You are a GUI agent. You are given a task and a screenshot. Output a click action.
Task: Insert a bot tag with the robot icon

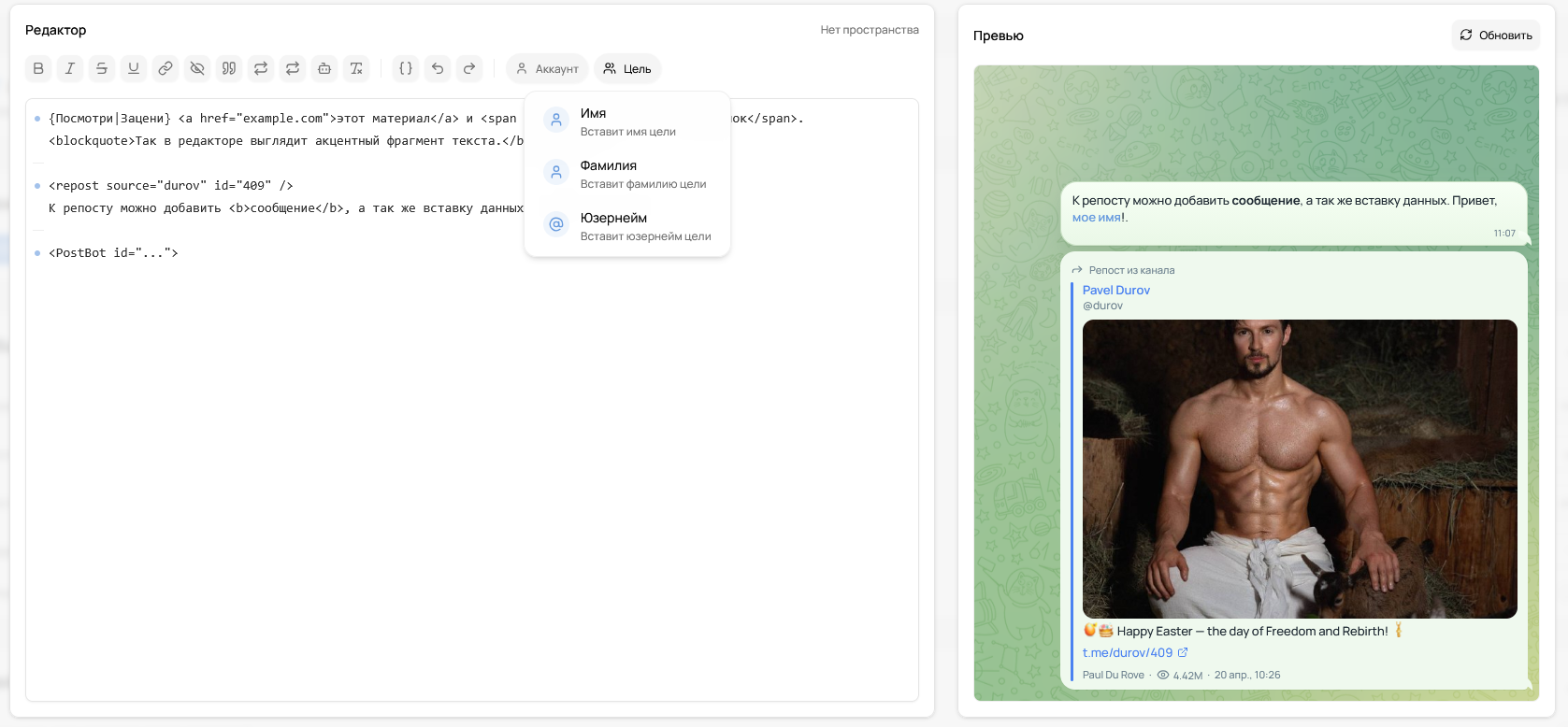point(324,68)
